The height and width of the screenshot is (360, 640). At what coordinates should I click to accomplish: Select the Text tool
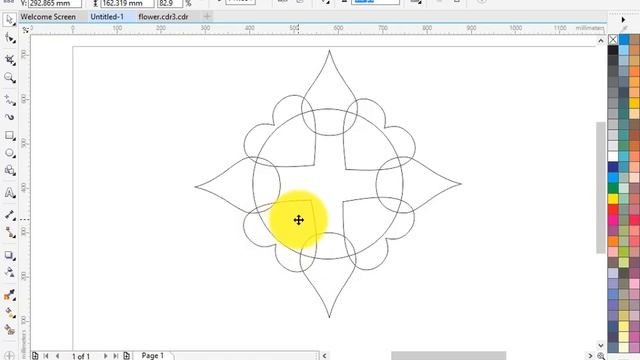point(9,192)
